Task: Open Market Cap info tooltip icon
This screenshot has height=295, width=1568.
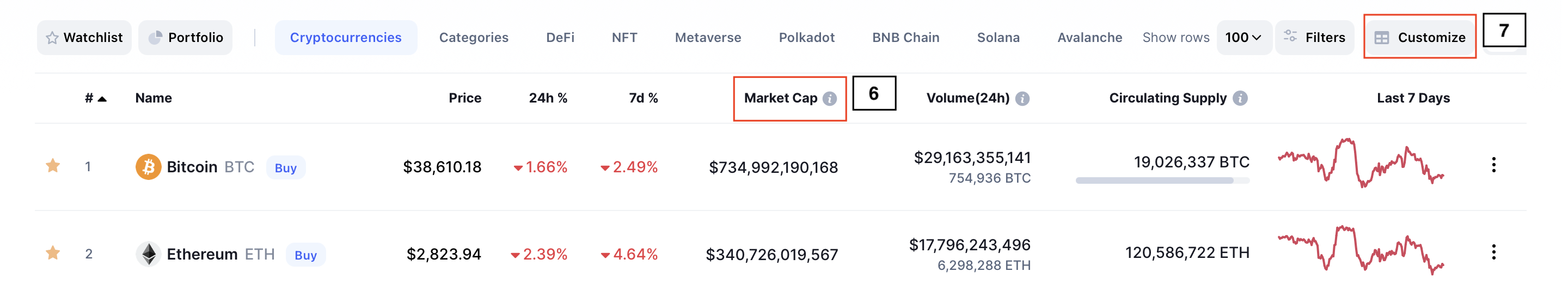Action: (830, 99)
